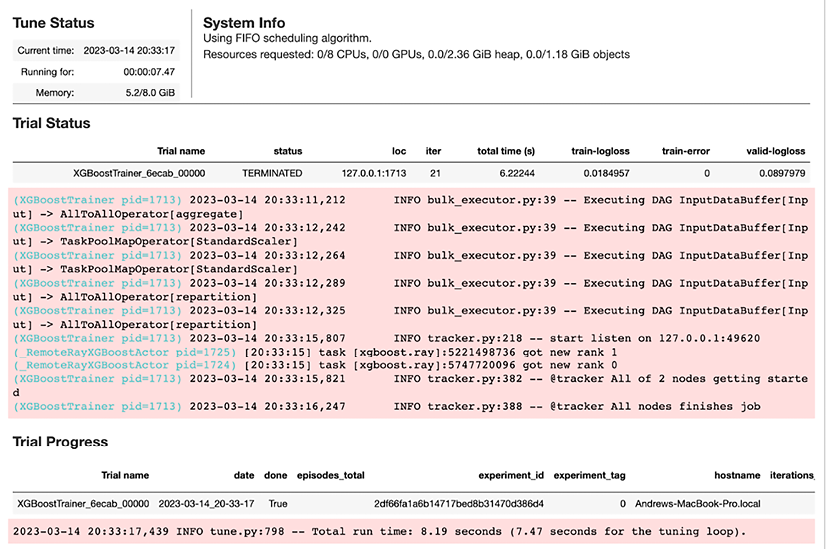Screen dimensions: 828x549
Task: Click the 'done' column header
Action: click(x=276, y=475)
